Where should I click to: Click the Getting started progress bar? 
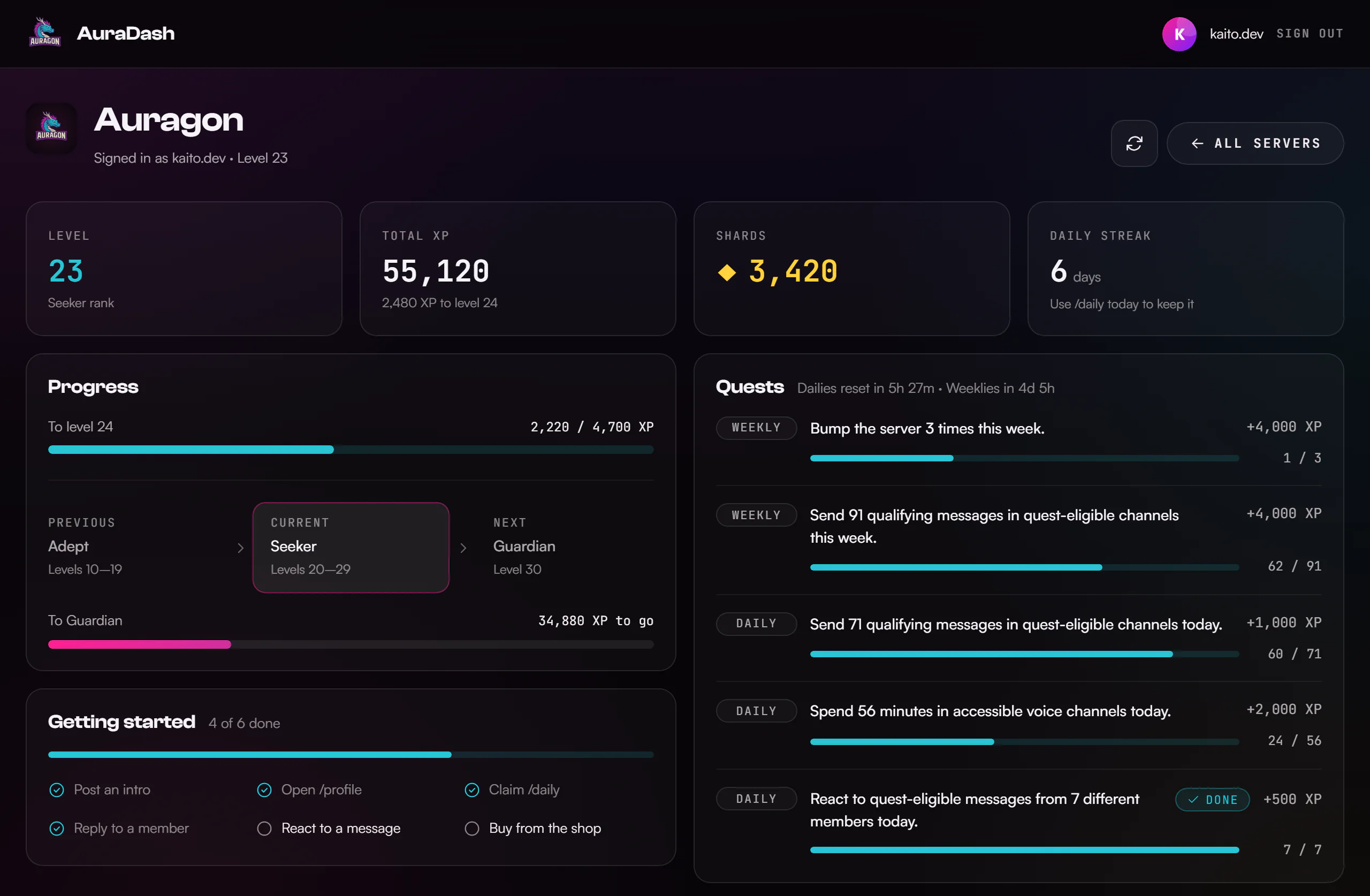coord(351,754)
